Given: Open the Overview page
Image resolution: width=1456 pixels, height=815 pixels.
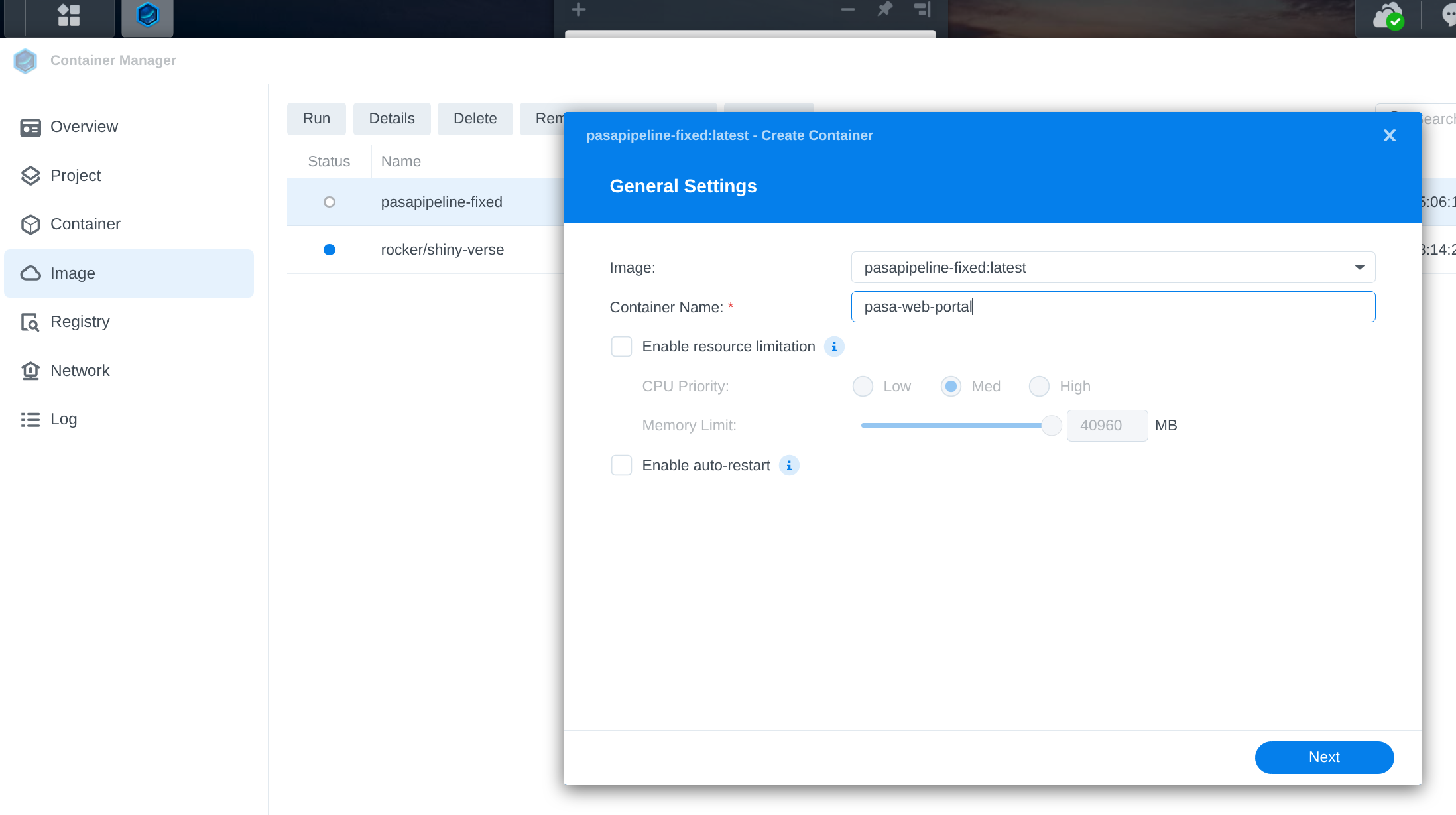Looking at the screenshot, I should click(84, 127).
